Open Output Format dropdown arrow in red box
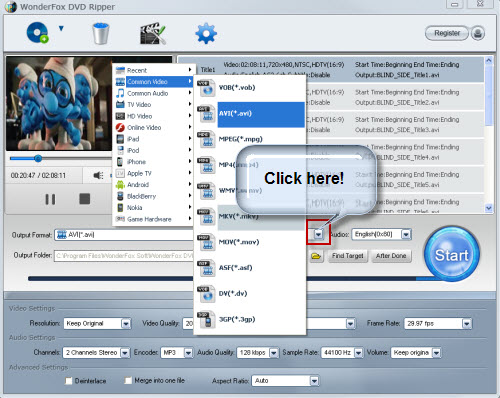This screenshot has width=500, height=398. [x=318, y=235]
